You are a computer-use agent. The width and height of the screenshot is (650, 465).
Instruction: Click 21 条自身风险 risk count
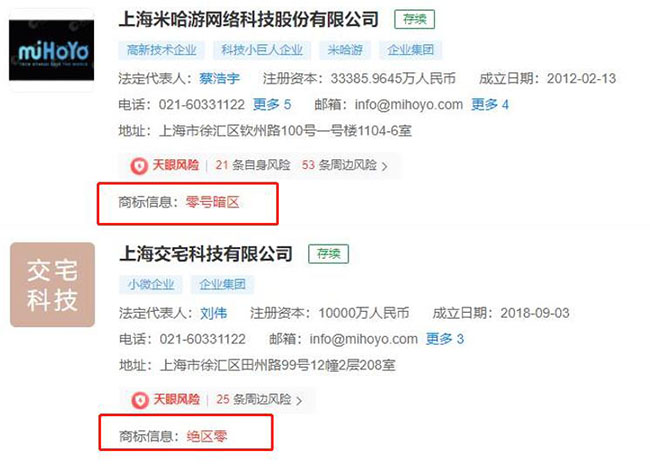coord(253,165)
